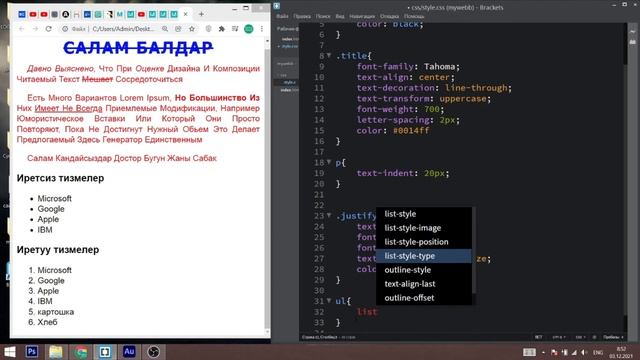Open Brackets Extension Manager icon

click(x=633, y=42)
